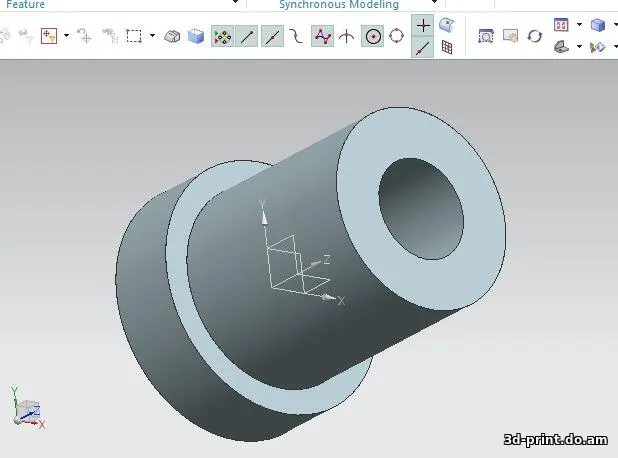Click the Quadrant Point snap icon
618x458 pixels.
coord(397,36)
